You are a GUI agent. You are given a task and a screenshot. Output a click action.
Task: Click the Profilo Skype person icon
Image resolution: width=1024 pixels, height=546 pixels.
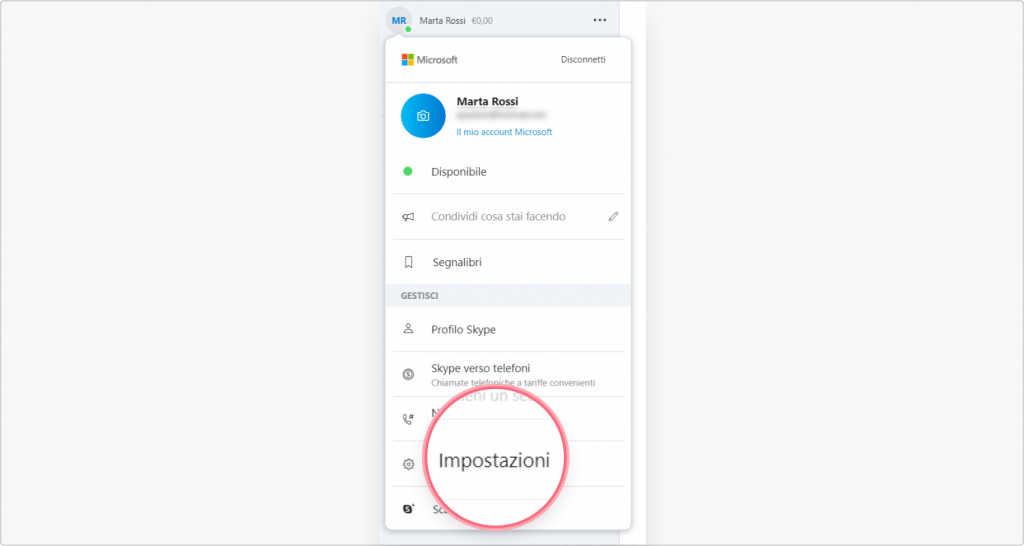(408, 329)
